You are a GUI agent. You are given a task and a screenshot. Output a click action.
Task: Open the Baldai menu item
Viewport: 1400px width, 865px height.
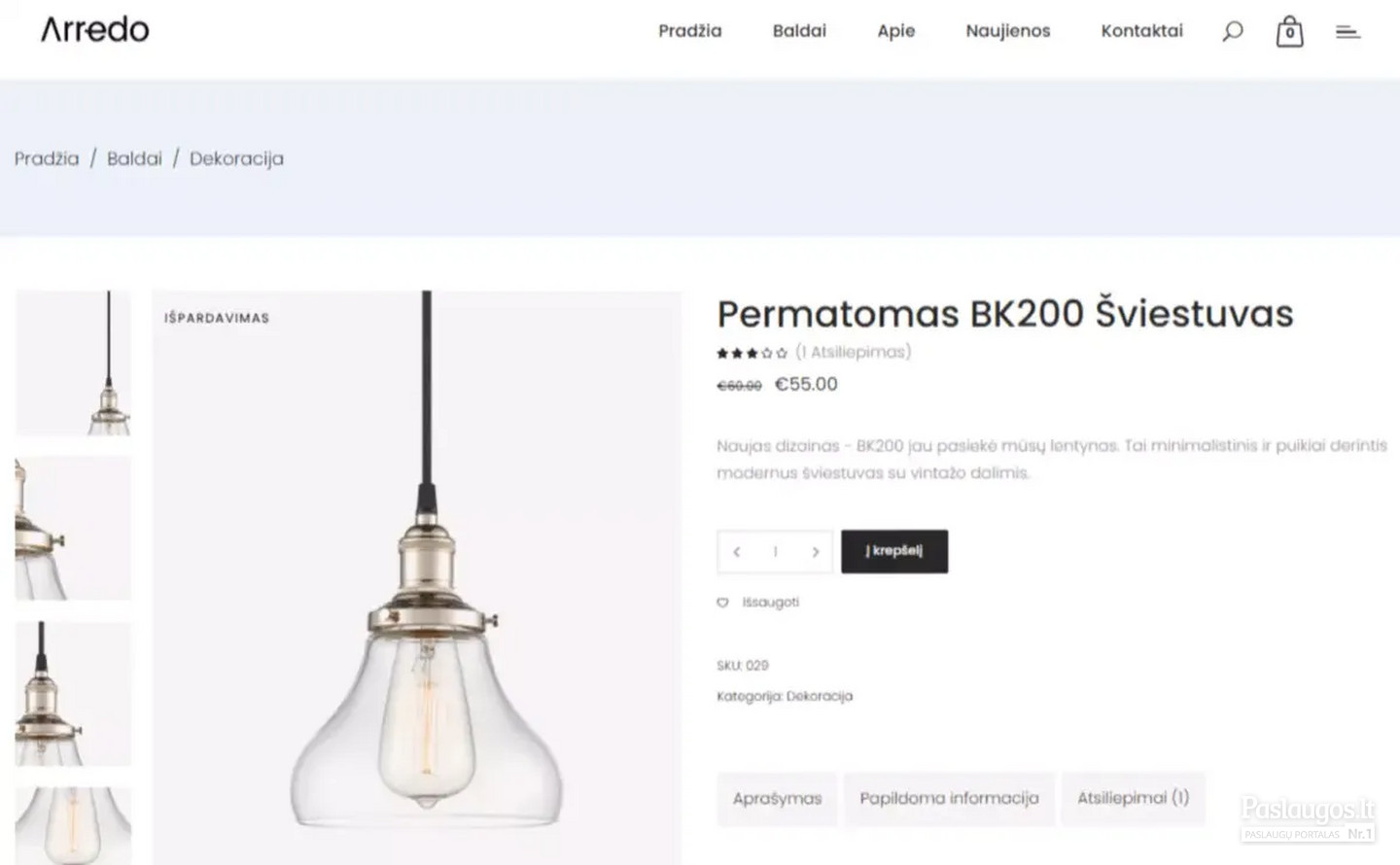click(x=799, y=31)
